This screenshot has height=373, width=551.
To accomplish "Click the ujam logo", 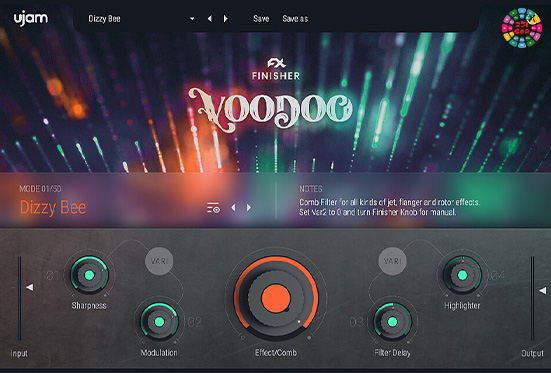I will point(31,19).
